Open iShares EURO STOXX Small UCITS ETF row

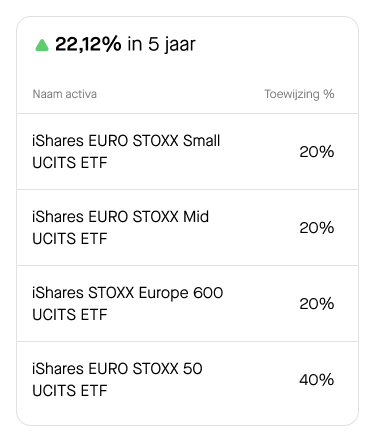[x=188, y=152]
